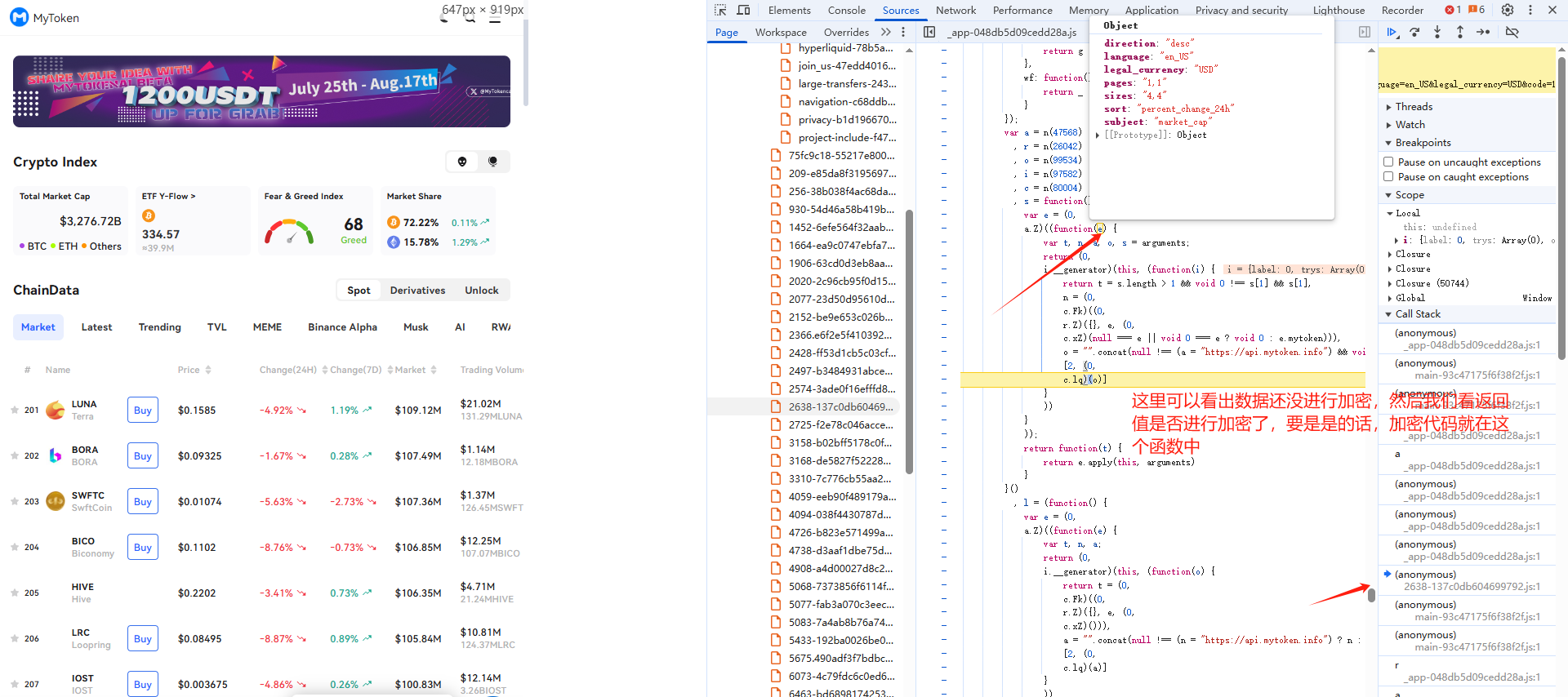Screen dimensions: 1568x697
Task: Open the DevTools three-dot customize menu
Action: coord(1530,10)
